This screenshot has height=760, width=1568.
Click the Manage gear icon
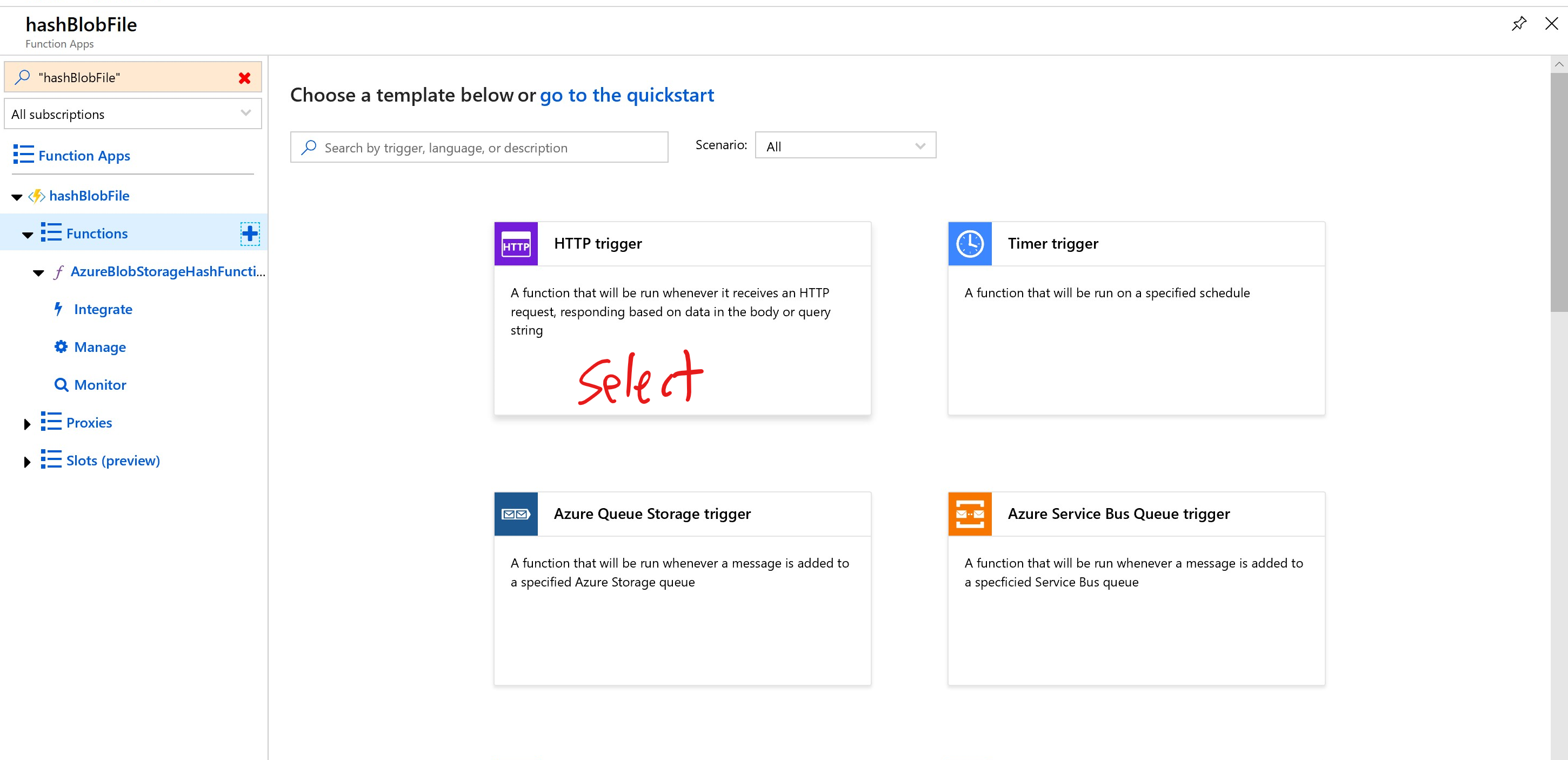click(61, 347)
